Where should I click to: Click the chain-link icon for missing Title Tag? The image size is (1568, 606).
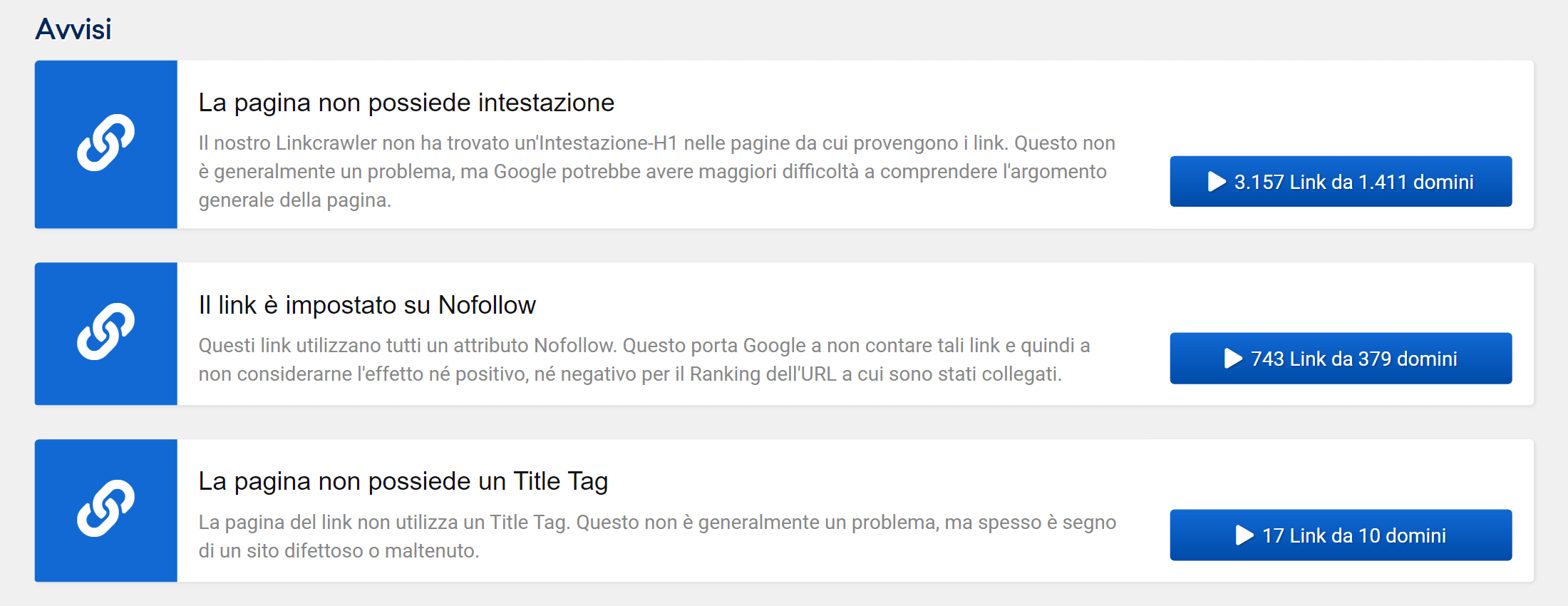[x=105, y=508]
